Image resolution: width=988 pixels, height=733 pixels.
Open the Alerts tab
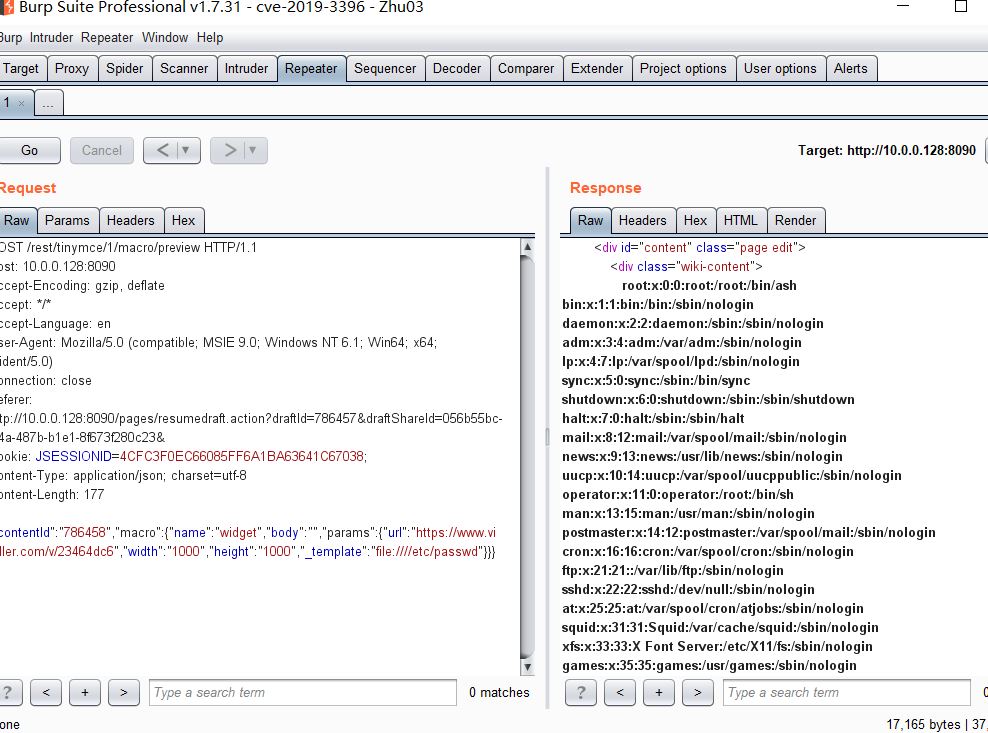851,69
